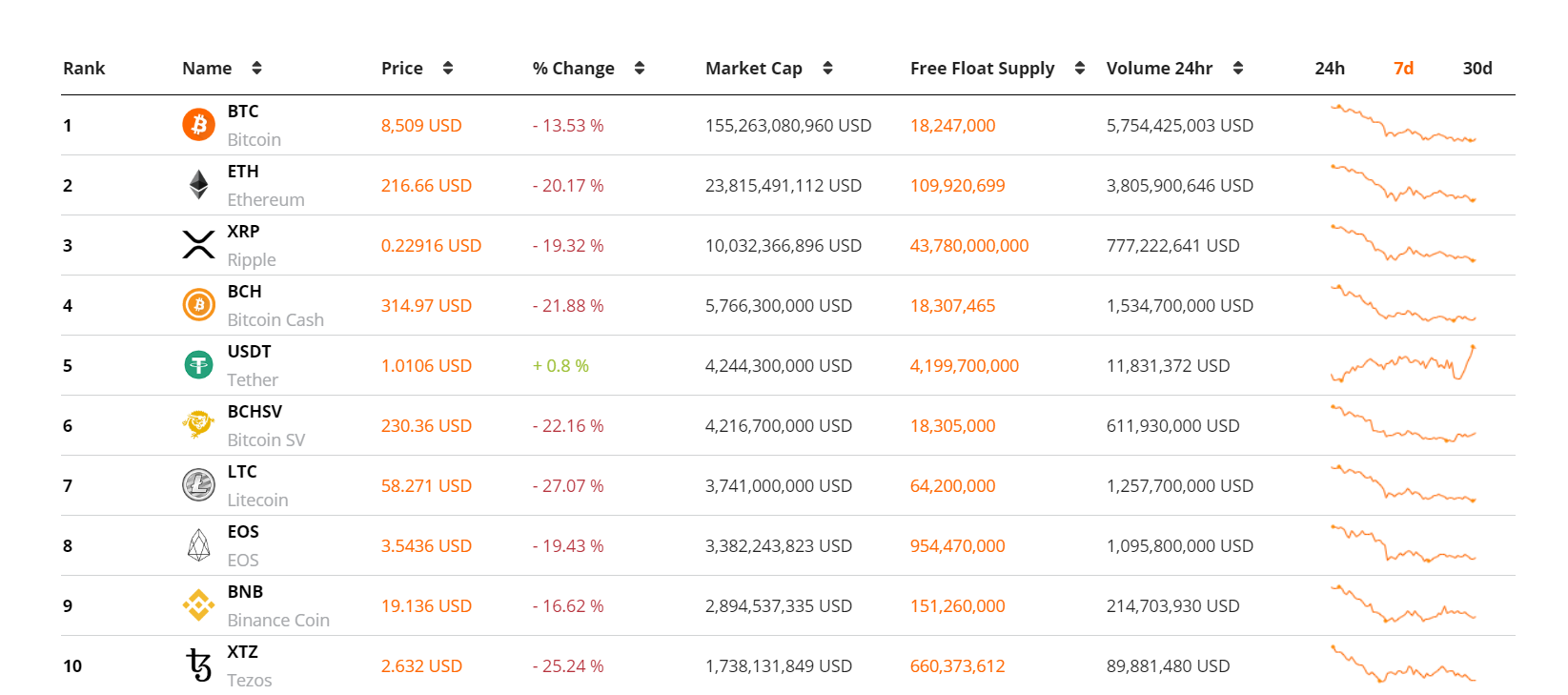Viewport: 1568px width, 695px height.
Task: Click Binance Coin price 19.136 USD
Action: [x=426, y=605]
